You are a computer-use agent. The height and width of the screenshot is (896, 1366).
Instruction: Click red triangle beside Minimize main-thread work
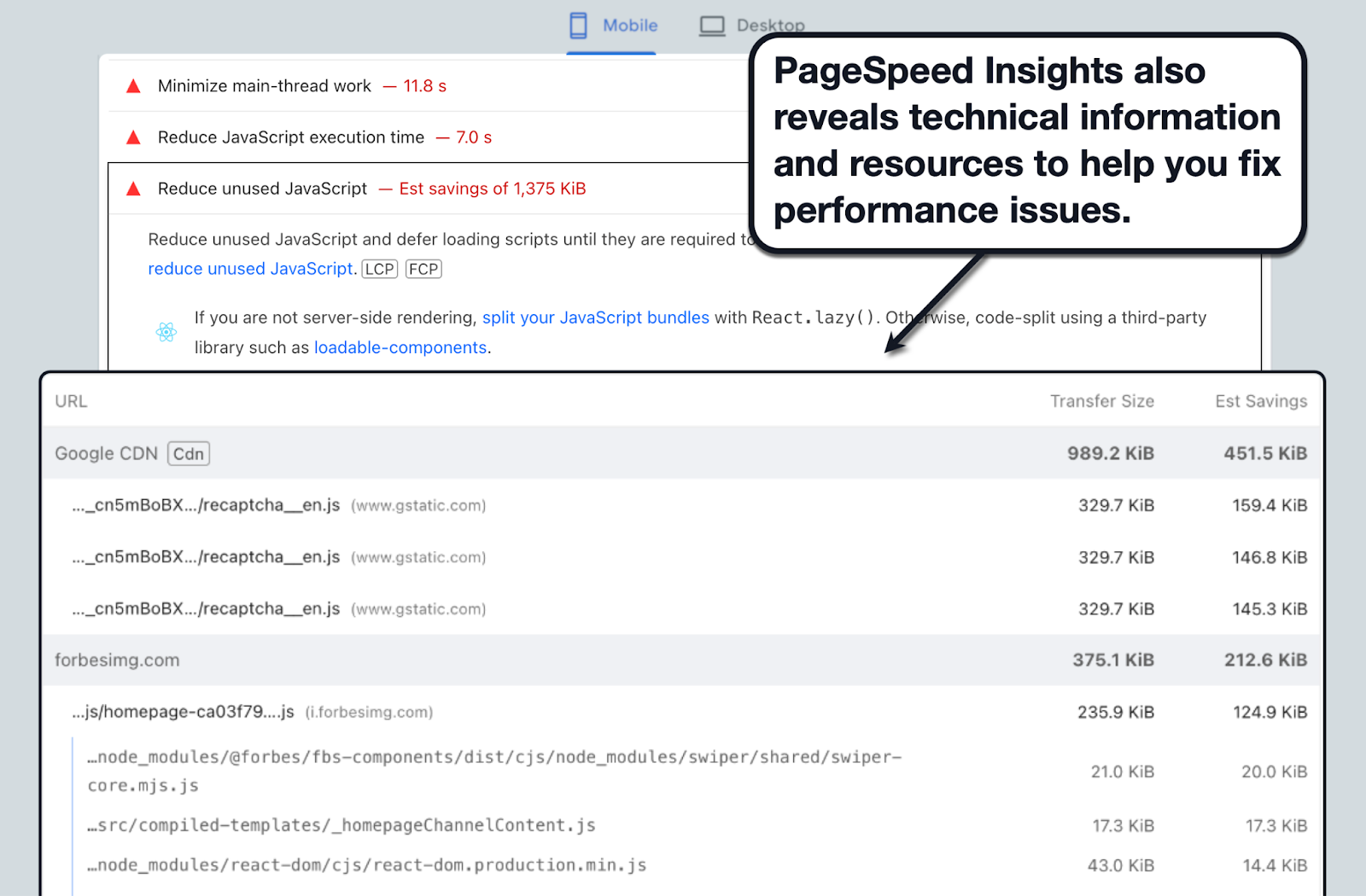[x=133, y=86]
